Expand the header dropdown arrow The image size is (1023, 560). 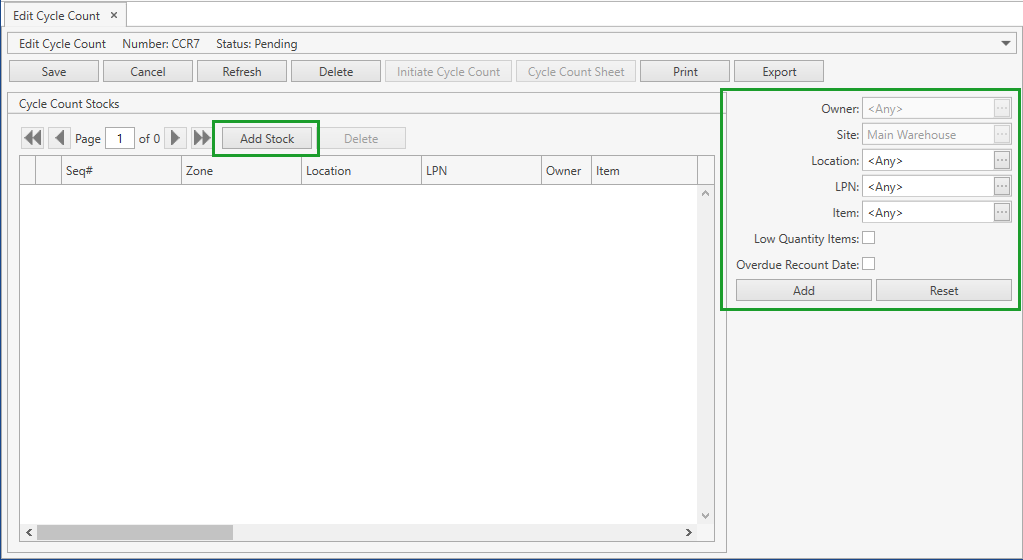click(x=1007, y=44)
